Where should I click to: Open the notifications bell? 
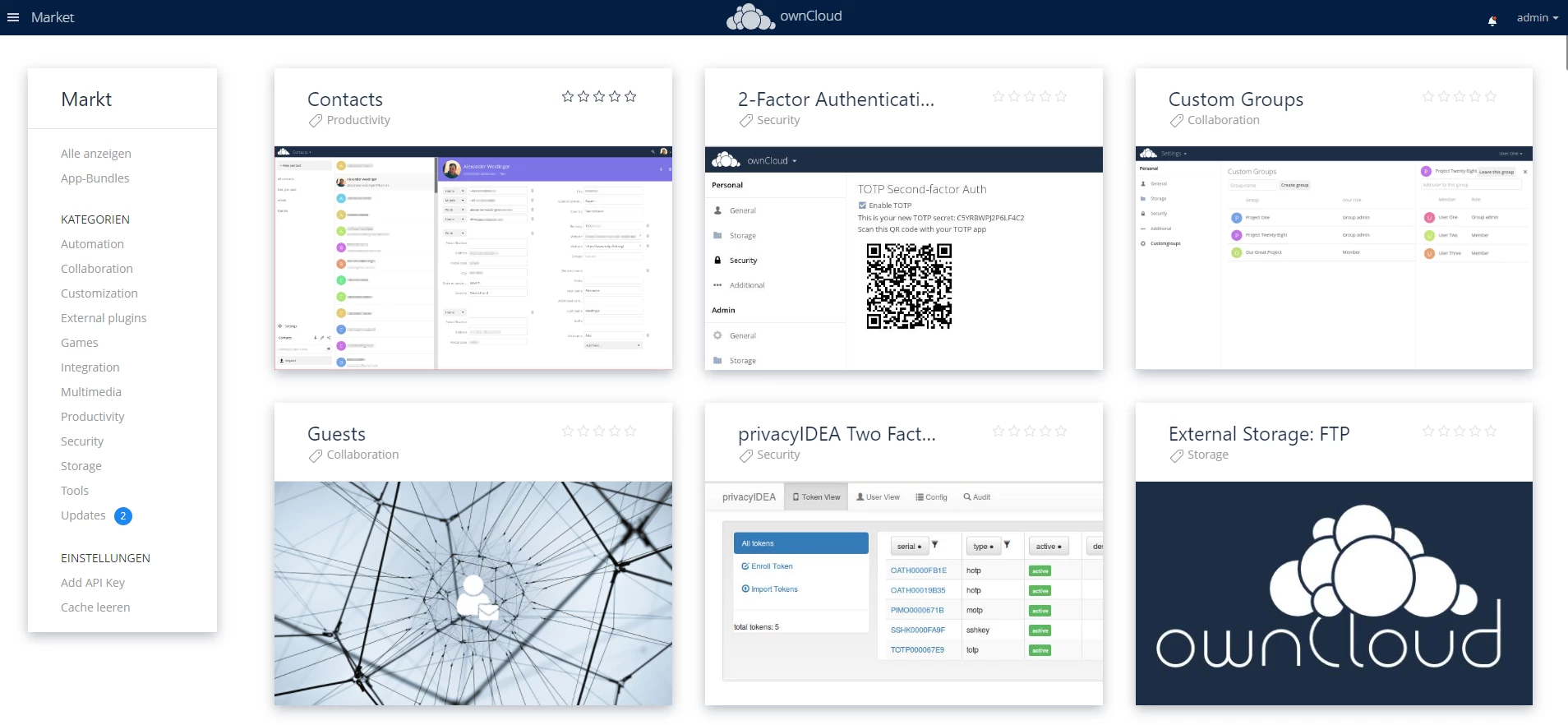pos(1492,20)
